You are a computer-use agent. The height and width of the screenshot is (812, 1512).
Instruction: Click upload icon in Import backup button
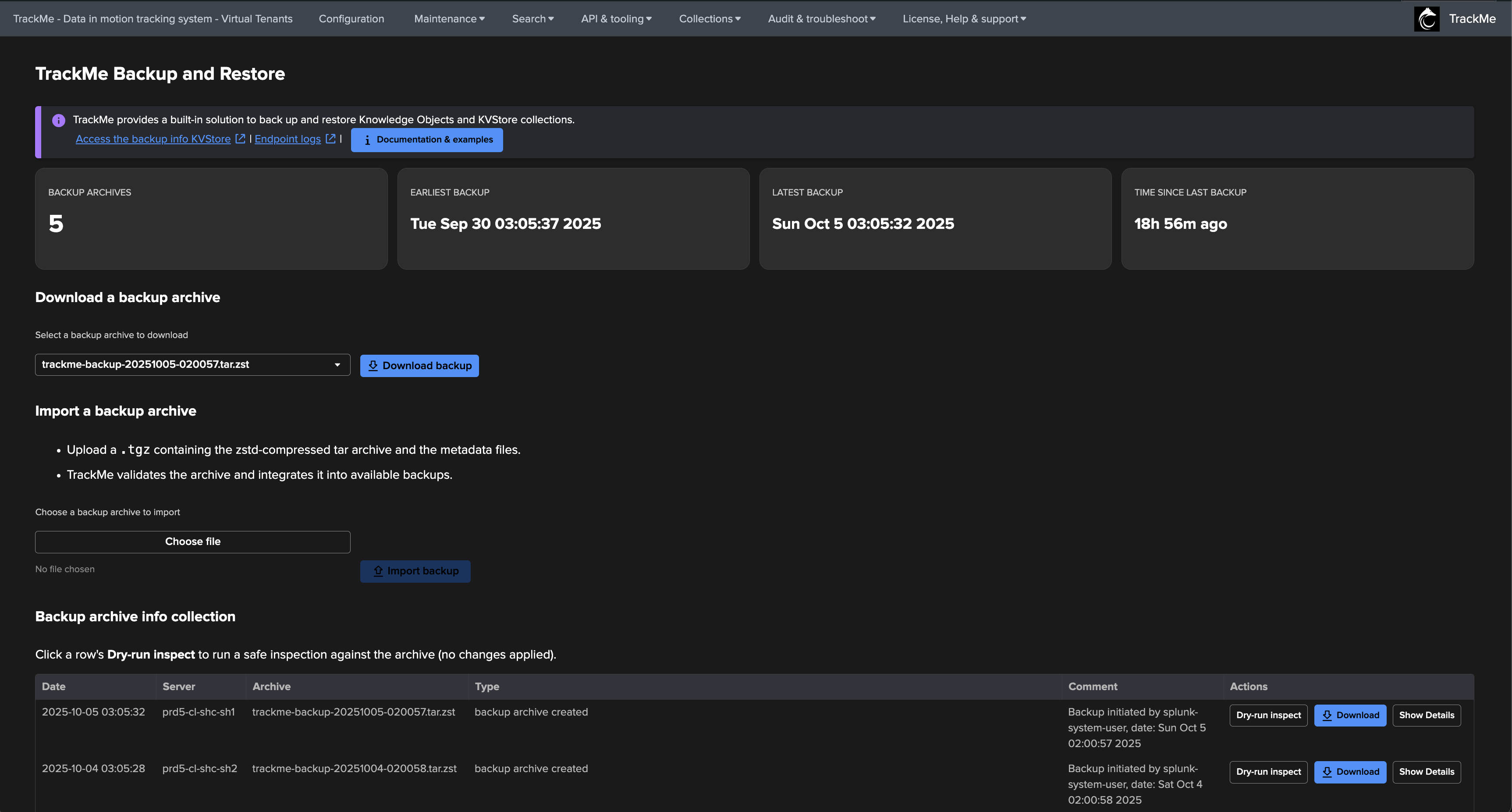pos(378,571)
